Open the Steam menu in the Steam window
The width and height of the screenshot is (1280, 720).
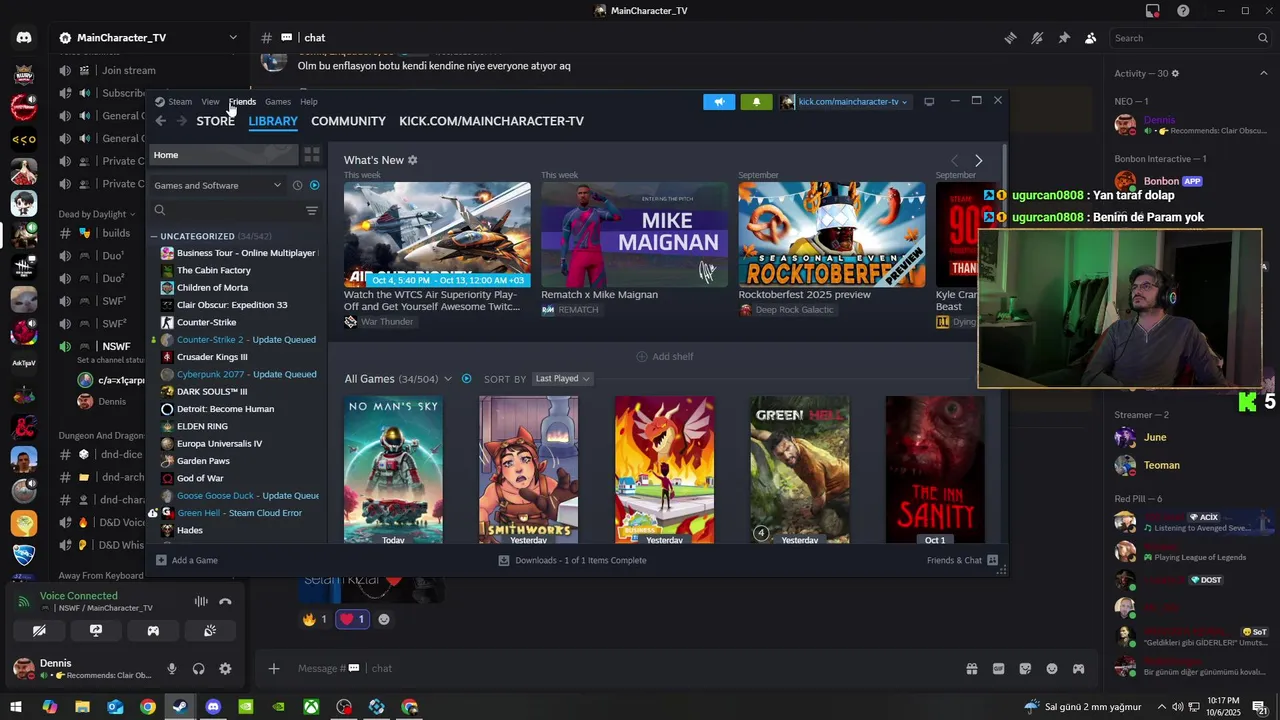(180, 102)
